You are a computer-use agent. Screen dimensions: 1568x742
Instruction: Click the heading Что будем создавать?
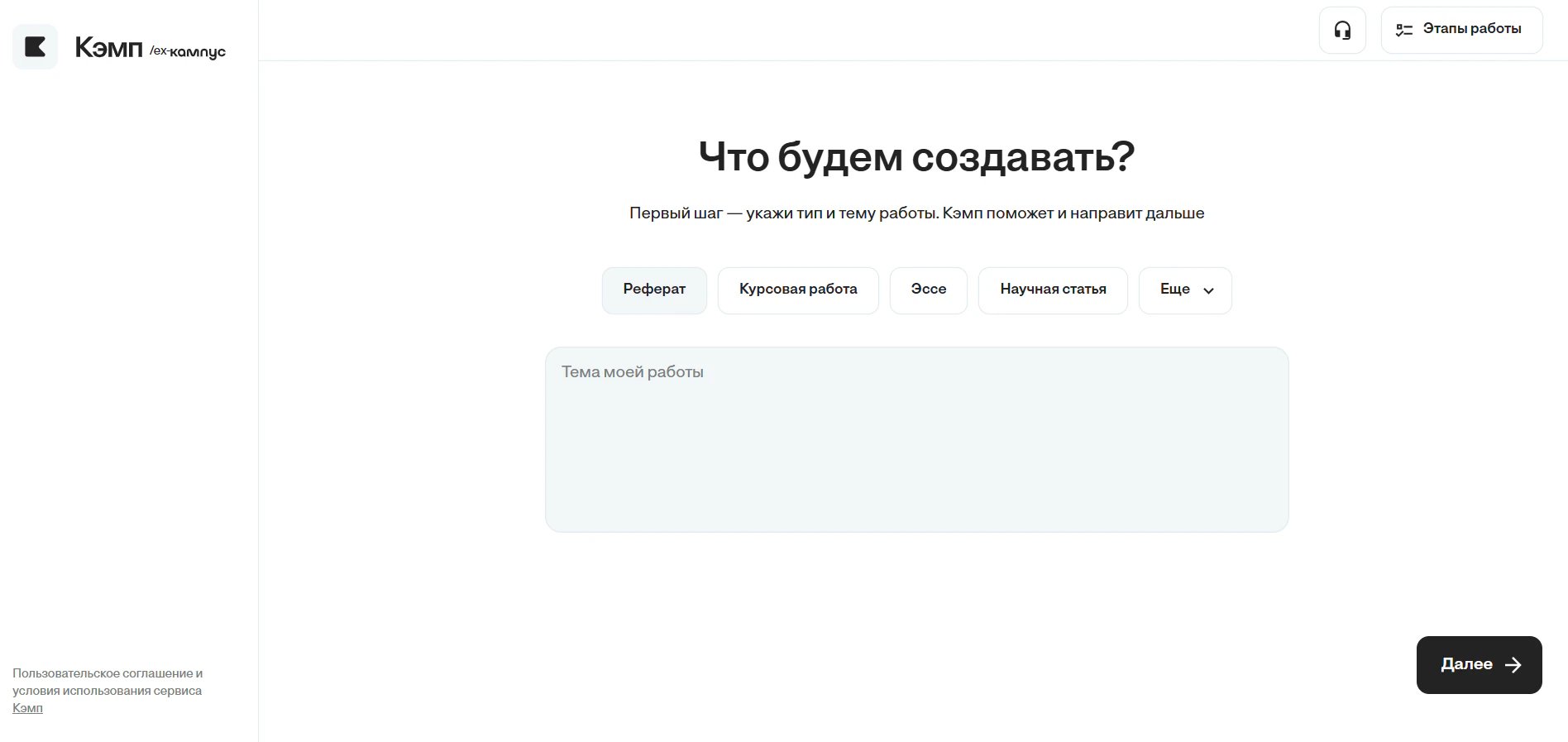tap(916, 156)
